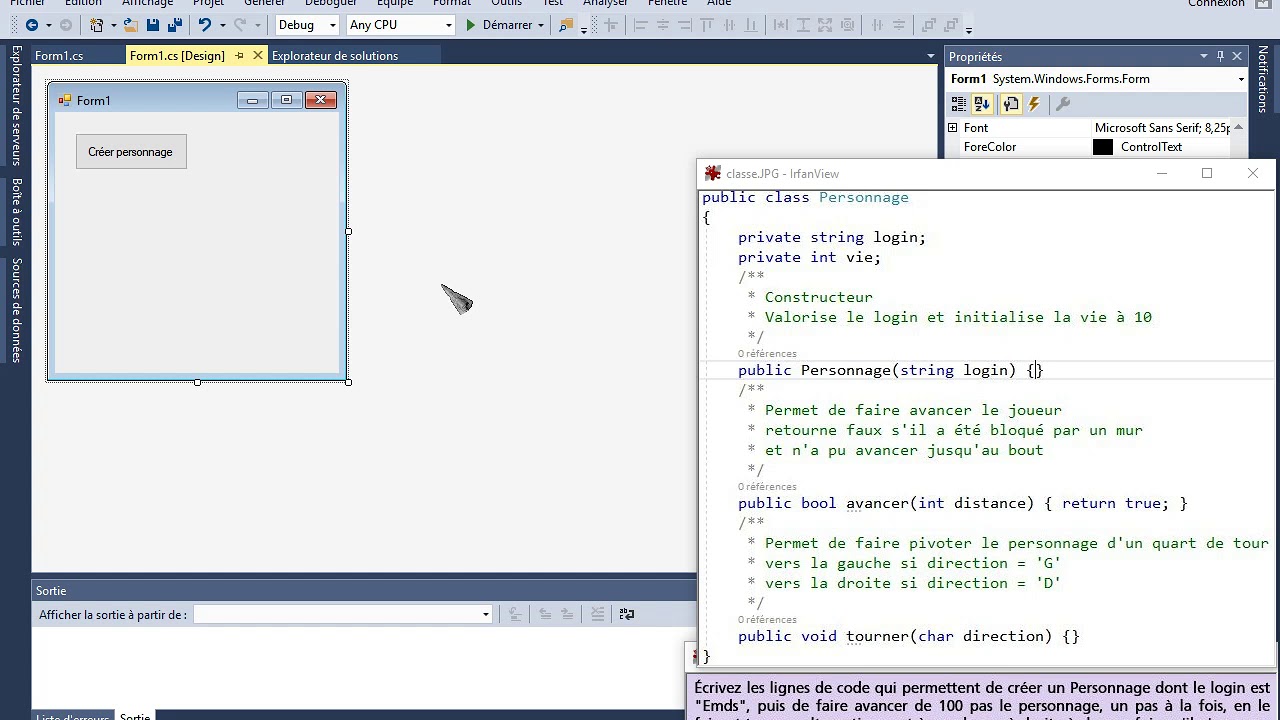The width and height of the screenshot is (1280, 720).
Task: Open Sources de données side tab
Action: (x=17, y=310)
